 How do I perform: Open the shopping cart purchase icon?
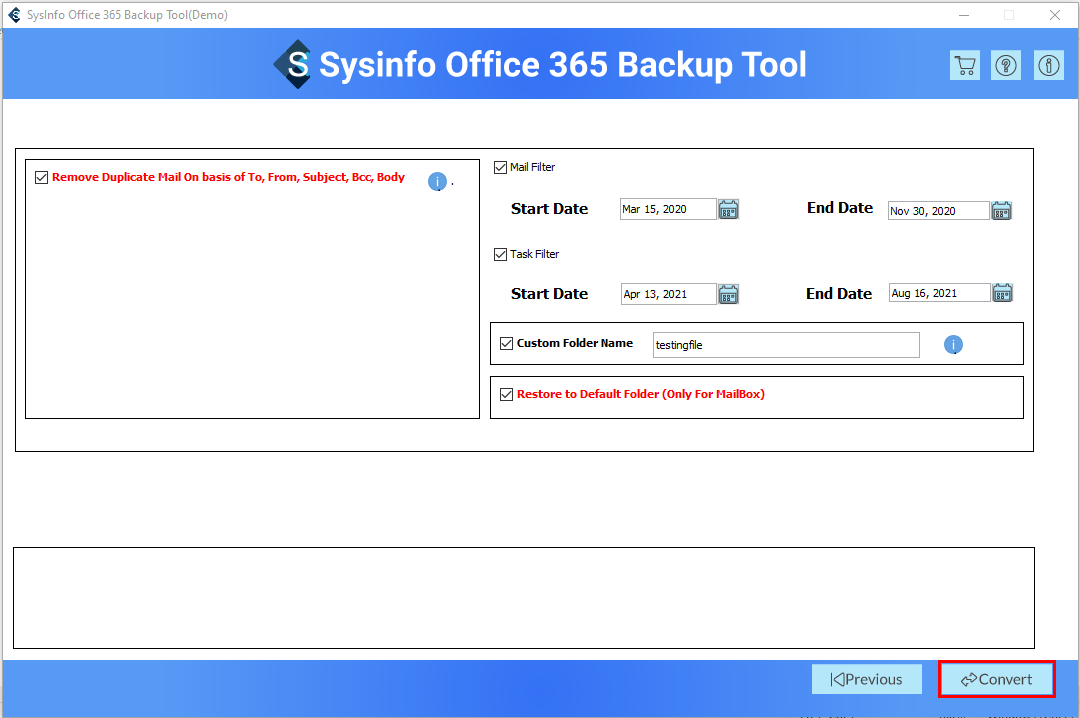pos(964,65)
